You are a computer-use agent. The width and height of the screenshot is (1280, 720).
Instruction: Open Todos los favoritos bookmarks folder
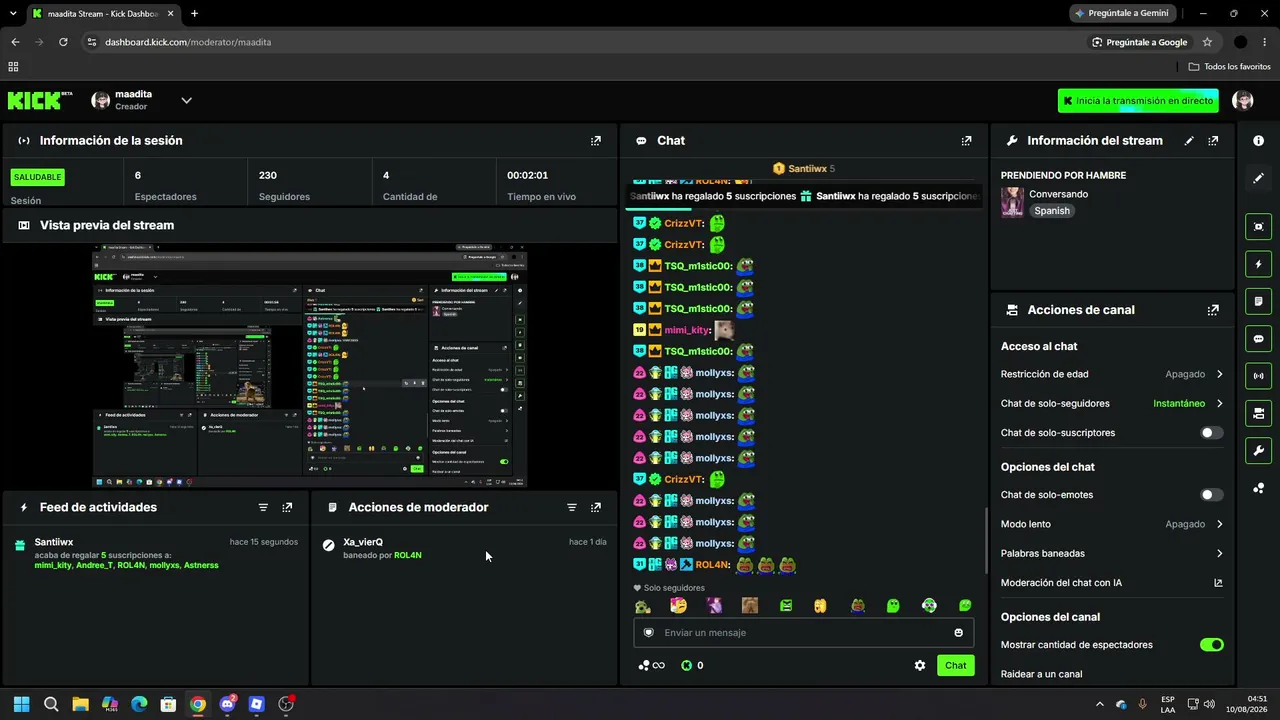click(1230, 67)
